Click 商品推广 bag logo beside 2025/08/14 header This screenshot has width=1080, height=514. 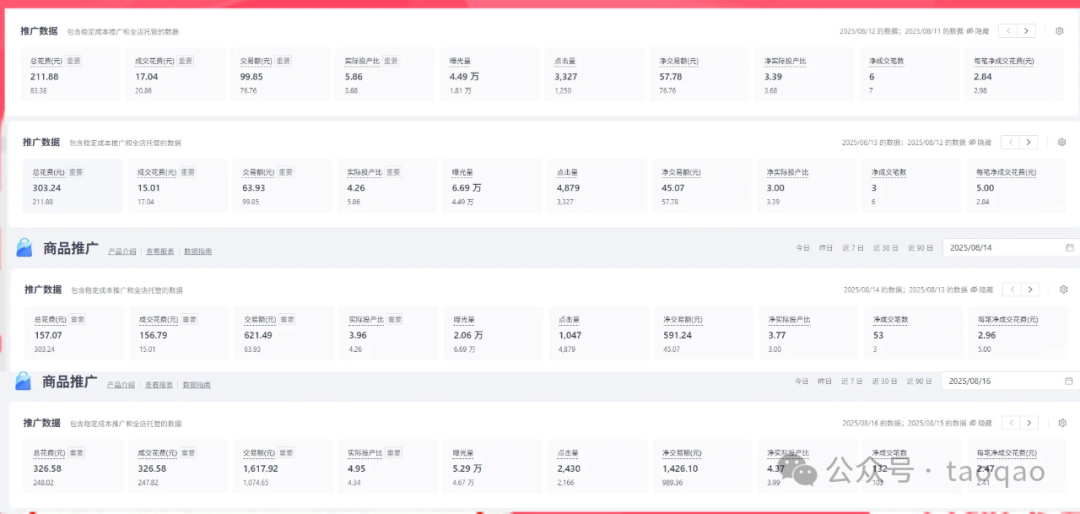[24, 249]
